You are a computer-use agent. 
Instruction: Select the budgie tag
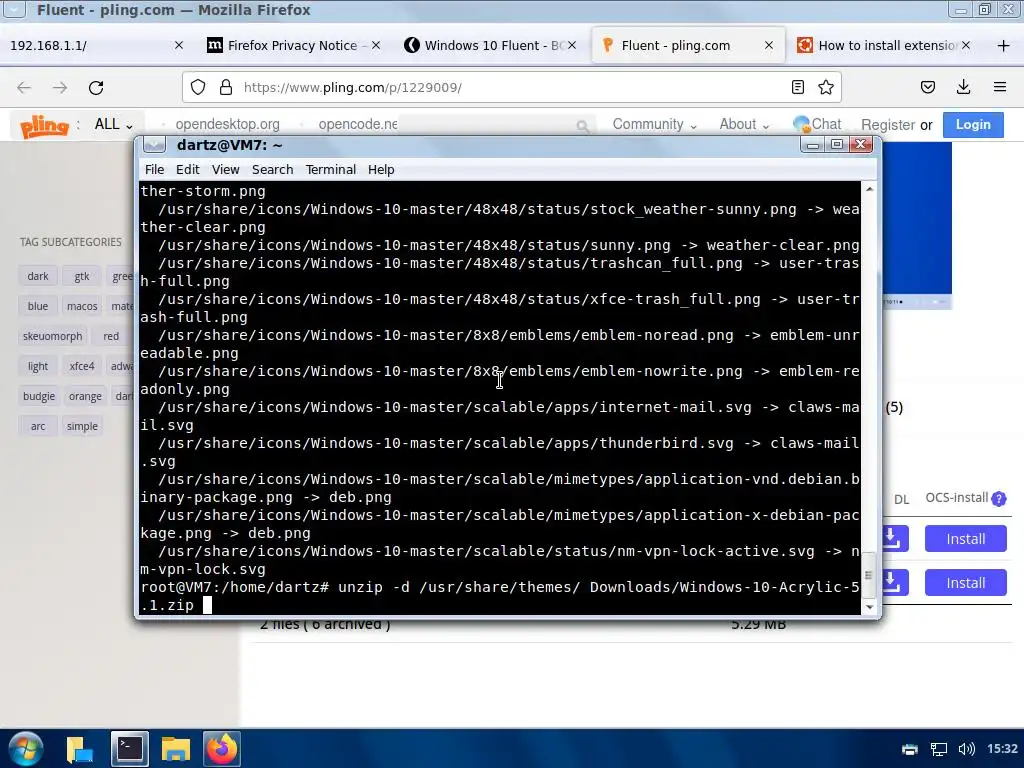coord(39,396)
